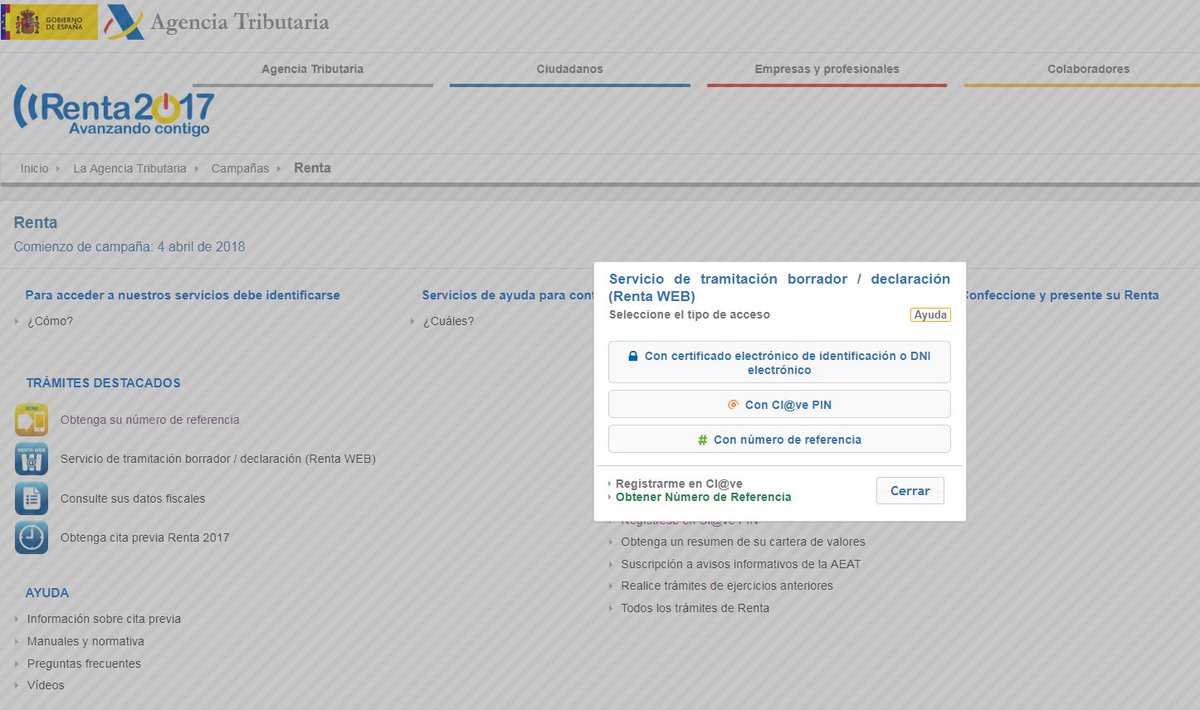Open the Agencia Tributaria tab
This screenshot has height=710, width=1200.
[x=312, y=70]
